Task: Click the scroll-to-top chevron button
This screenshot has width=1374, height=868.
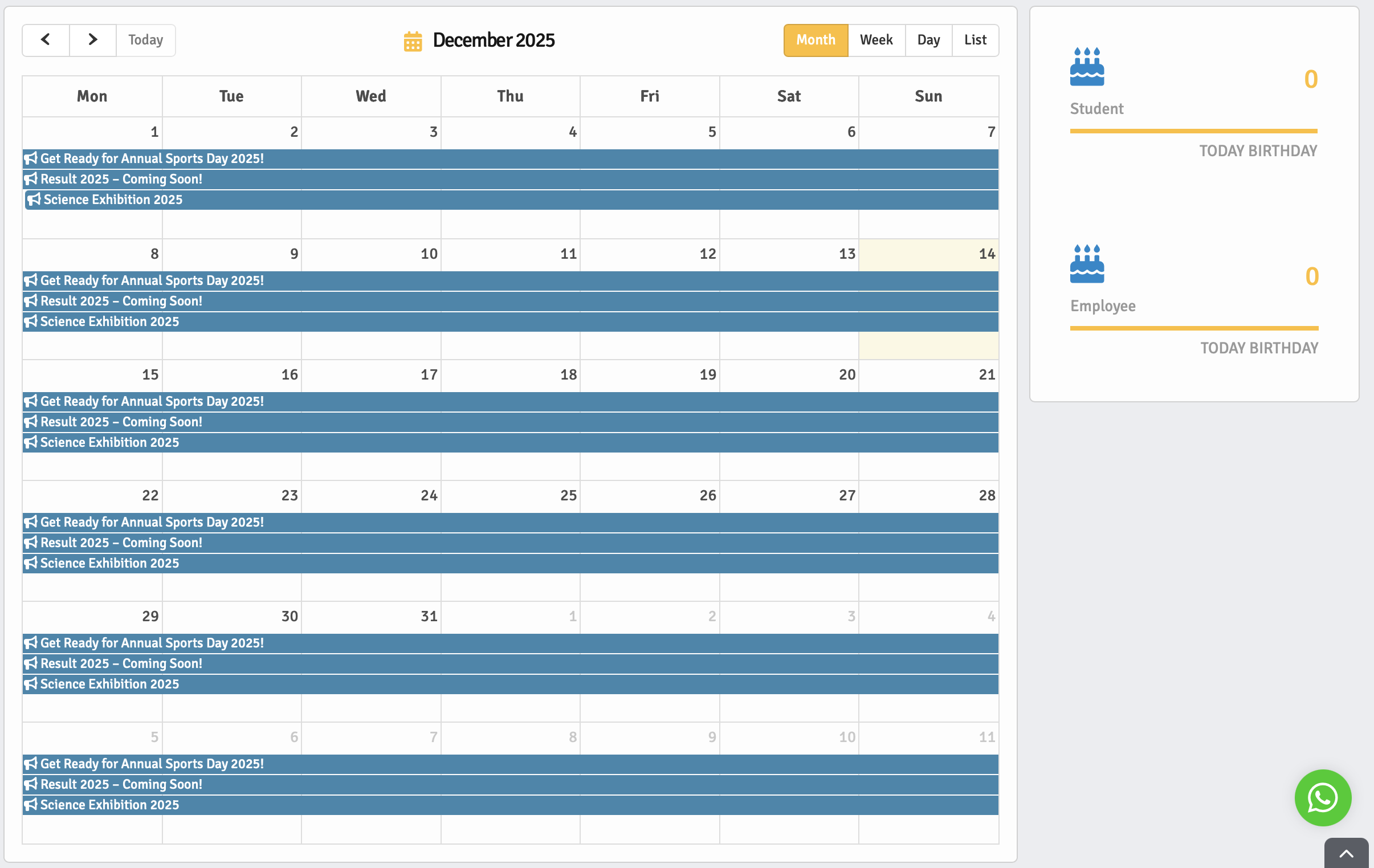Action: pos(1346,853)
